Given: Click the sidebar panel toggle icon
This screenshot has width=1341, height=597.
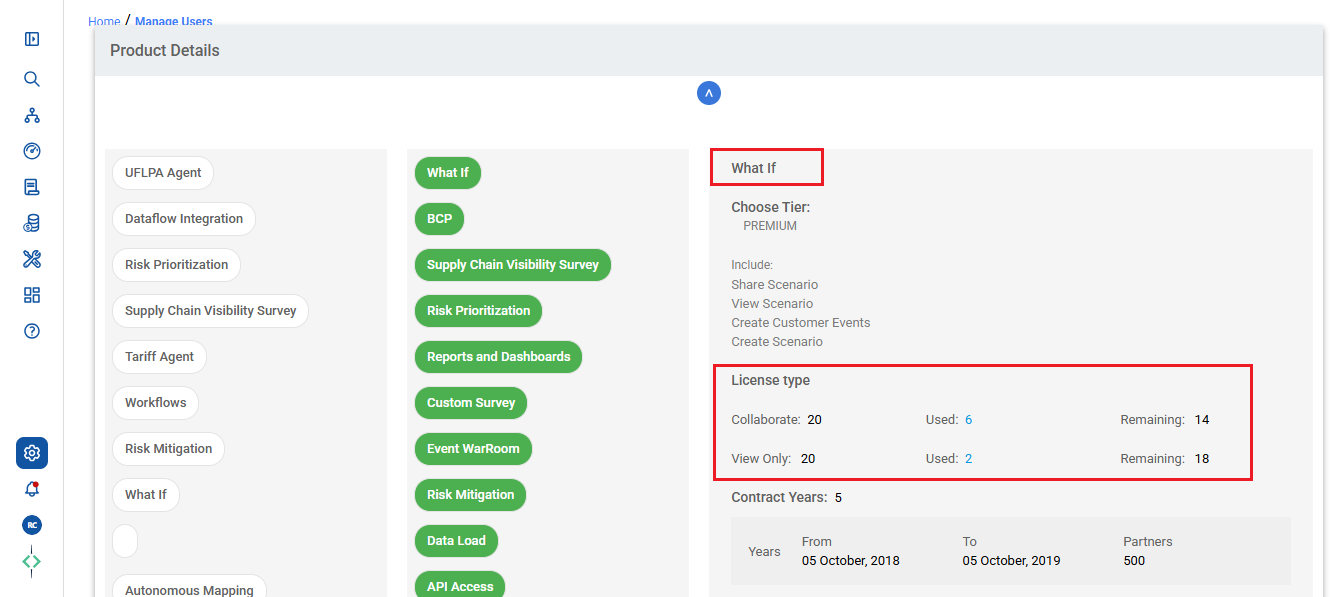Looking at the screenshot, I should (32, 39).
